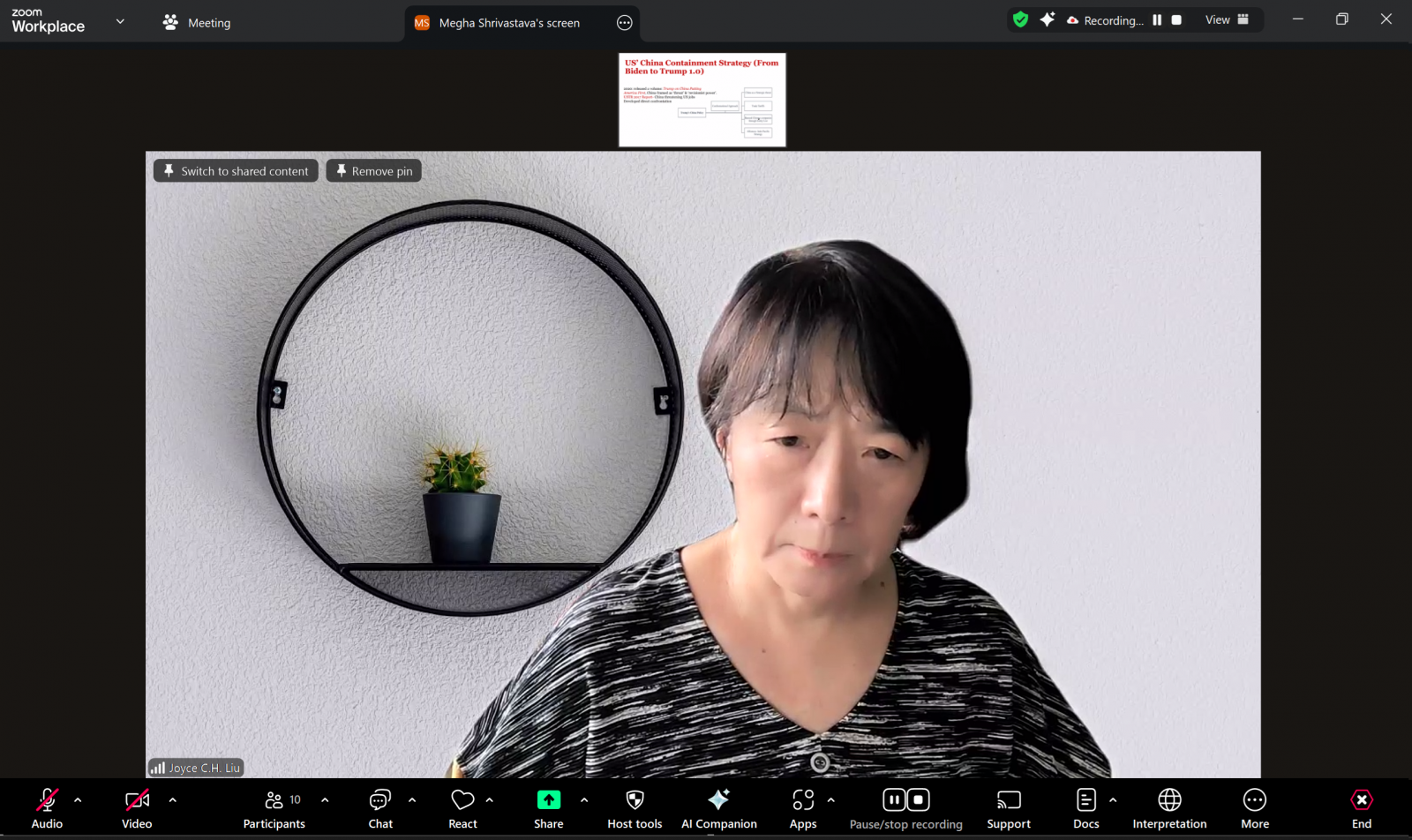Click the shared slide thumbnail

702,100
